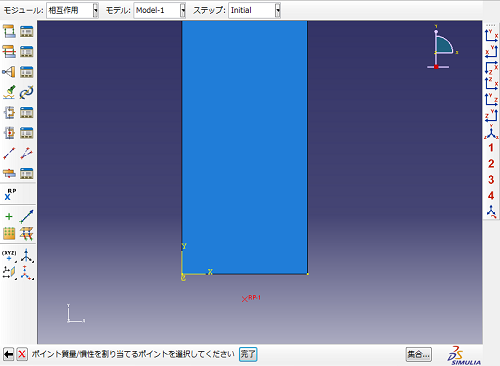Select the Create Constraint tool
Screen dimensions: 500x366
[9, 72]
